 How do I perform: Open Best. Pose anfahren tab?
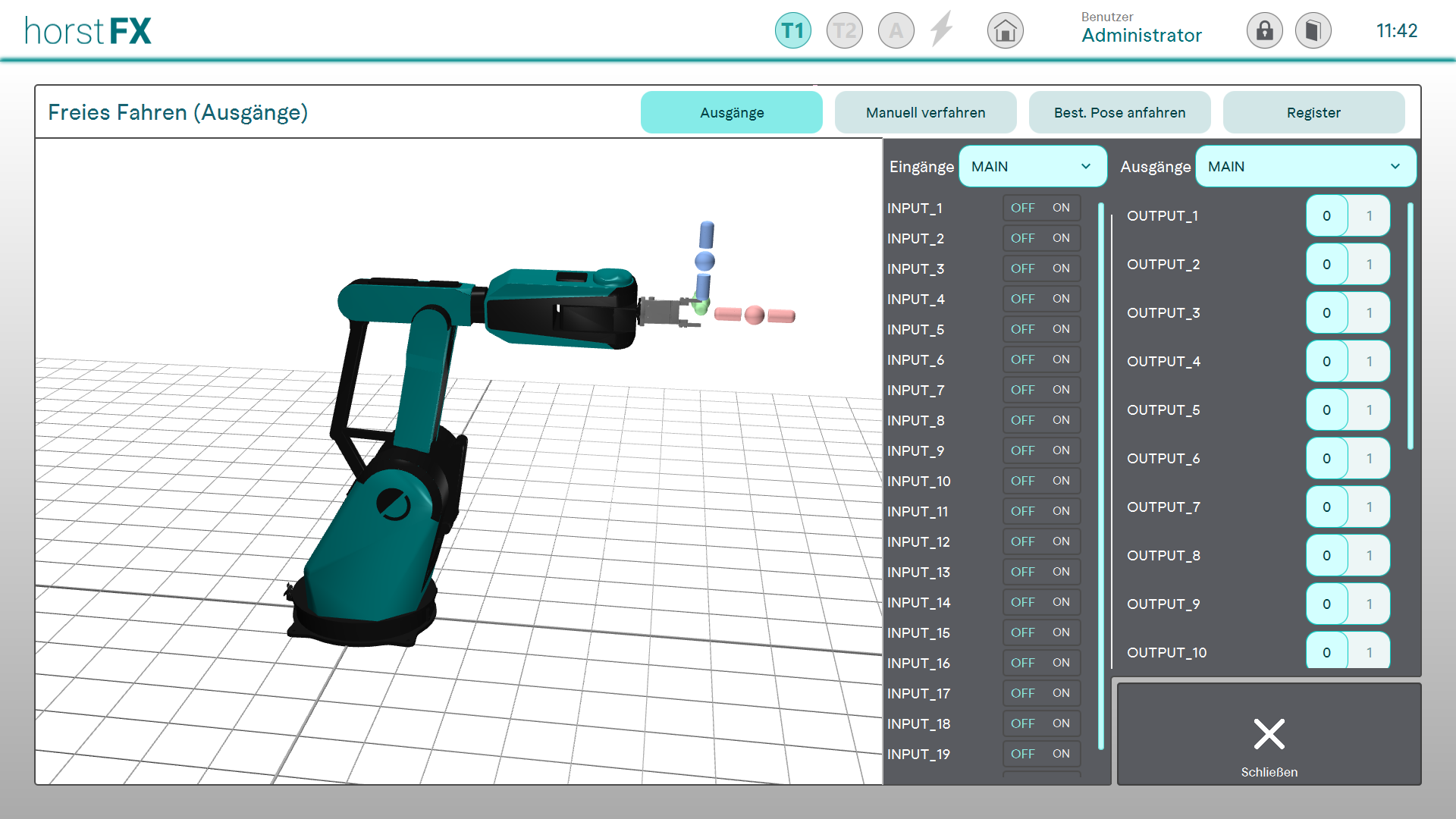pyautogui.click(x=1119, y=112)
